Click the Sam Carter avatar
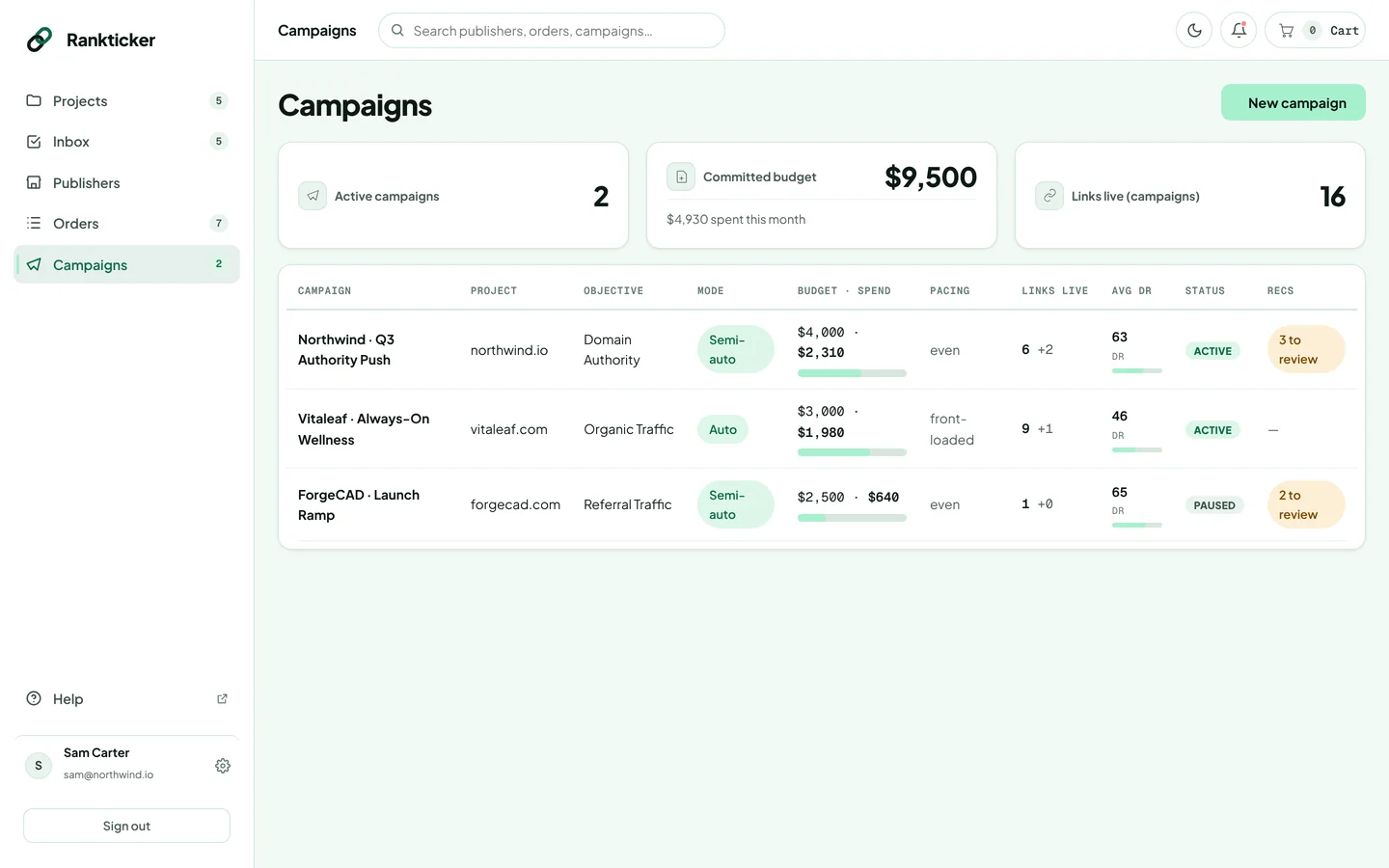The width and height of the screenshot is (1389, 868). click(x=39, y=766)
